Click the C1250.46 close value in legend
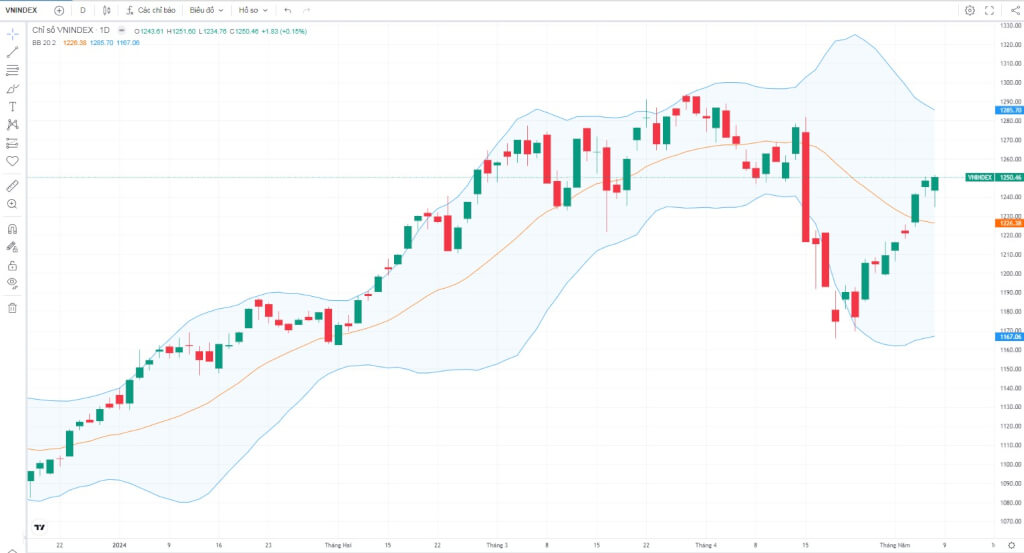 pos(244,31)
